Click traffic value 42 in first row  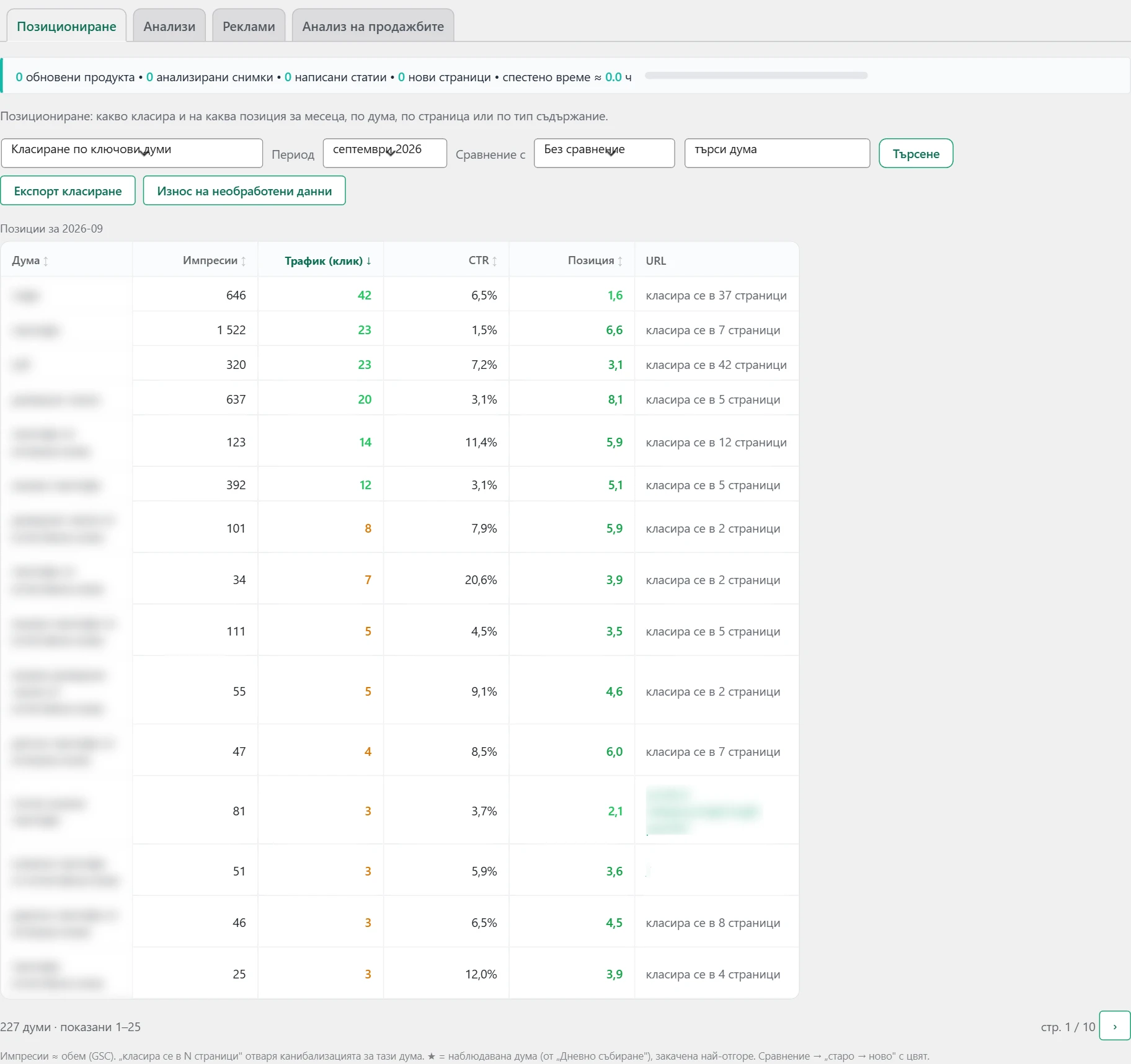click(x=365, y=295)
